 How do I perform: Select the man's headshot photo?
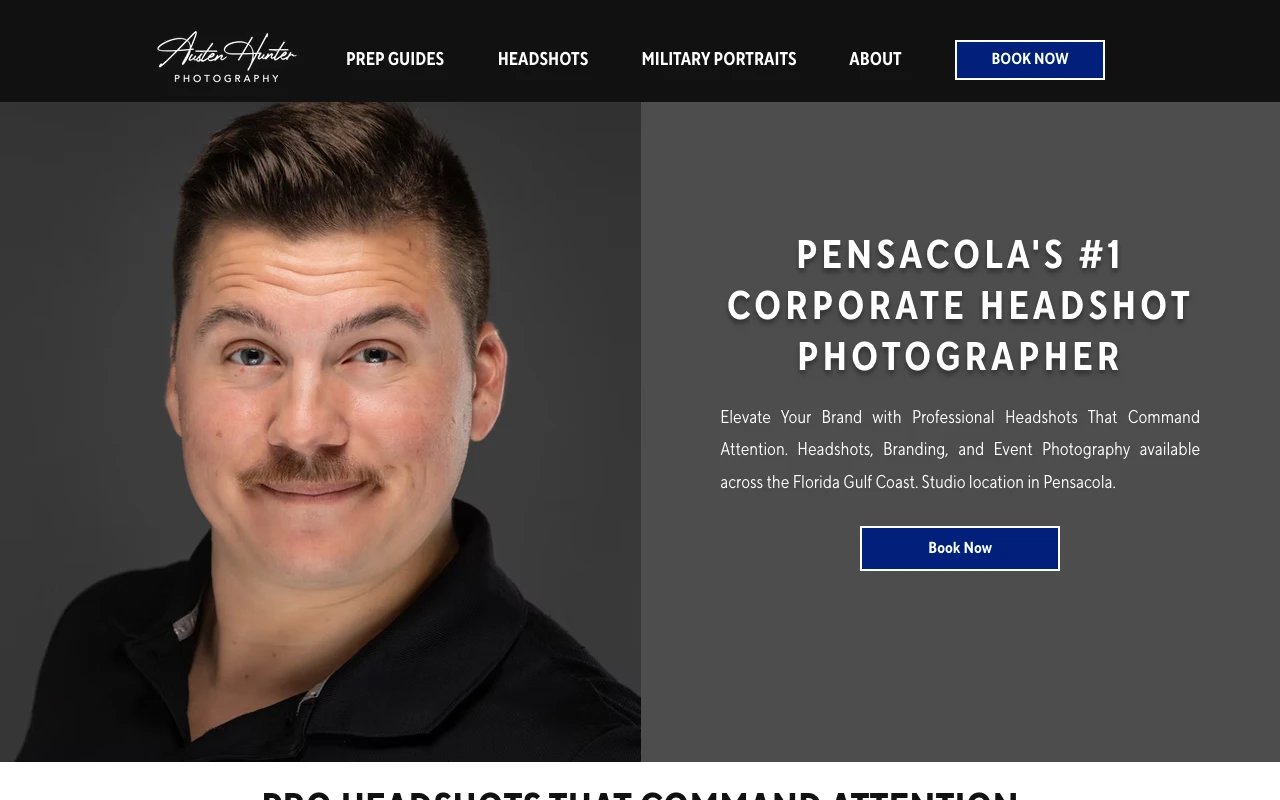pyautogui.click(x=320, y=432)
